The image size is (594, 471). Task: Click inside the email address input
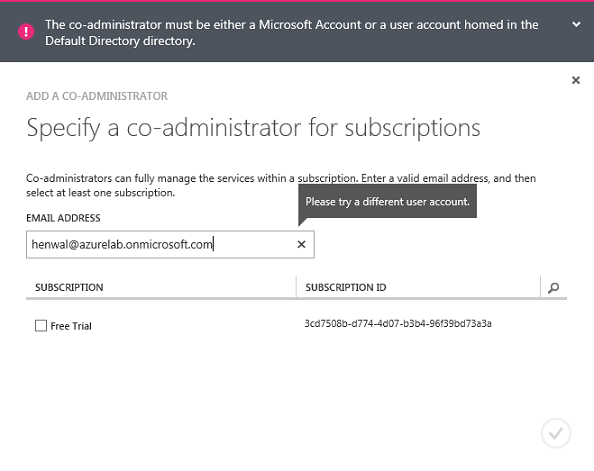170,244
